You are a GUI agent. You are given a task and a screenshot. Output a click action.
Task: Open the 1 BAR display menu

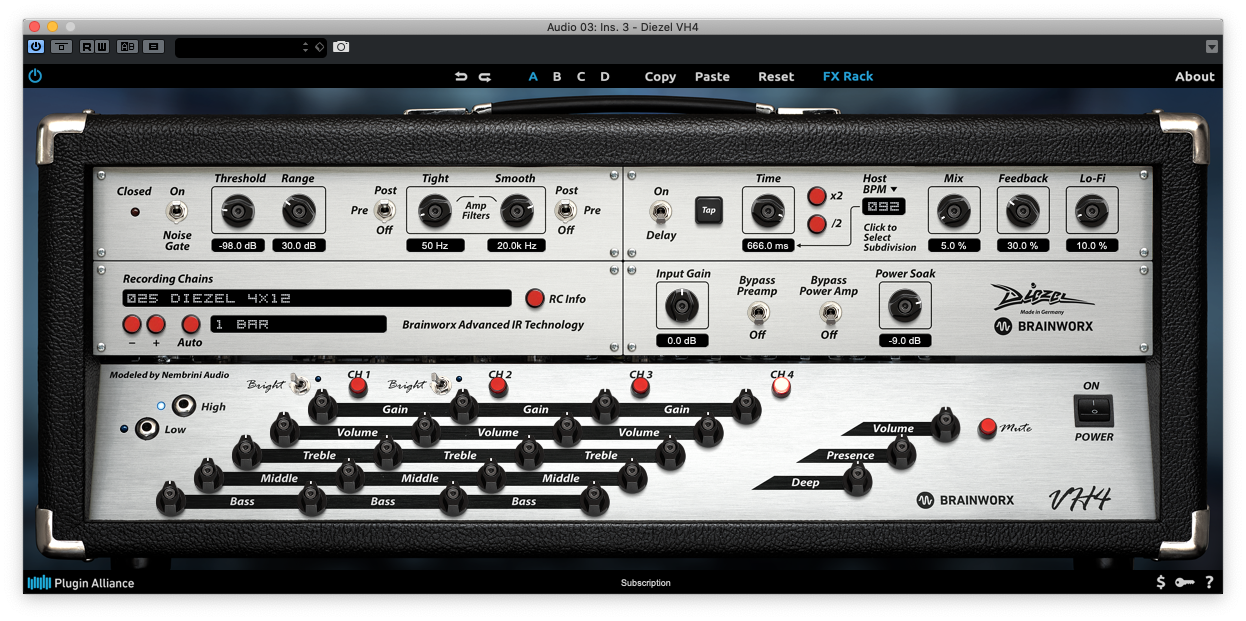tap(298, 324)
